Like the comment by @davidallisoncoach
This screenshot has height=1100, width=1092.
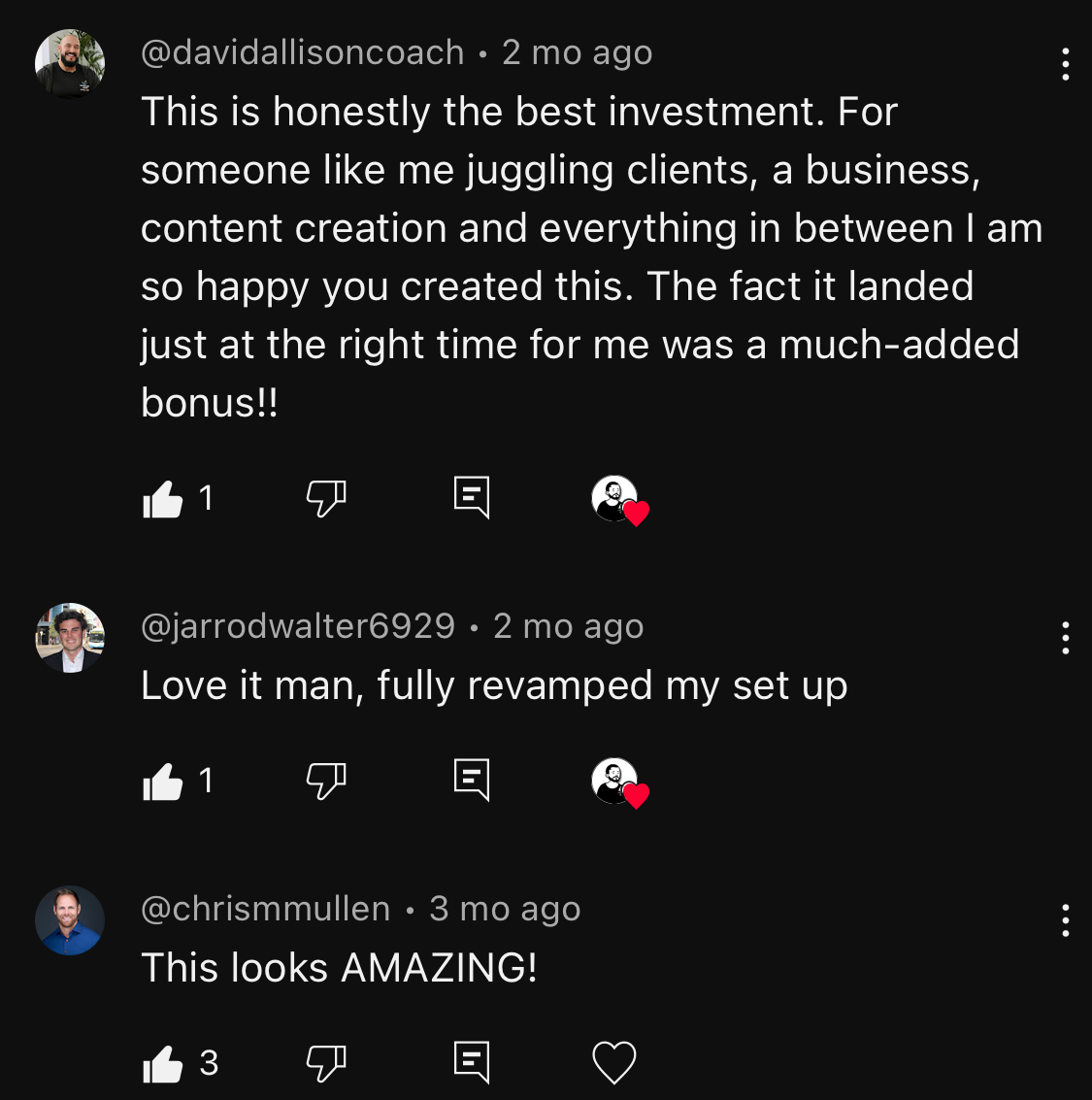(x=163, y=499)
